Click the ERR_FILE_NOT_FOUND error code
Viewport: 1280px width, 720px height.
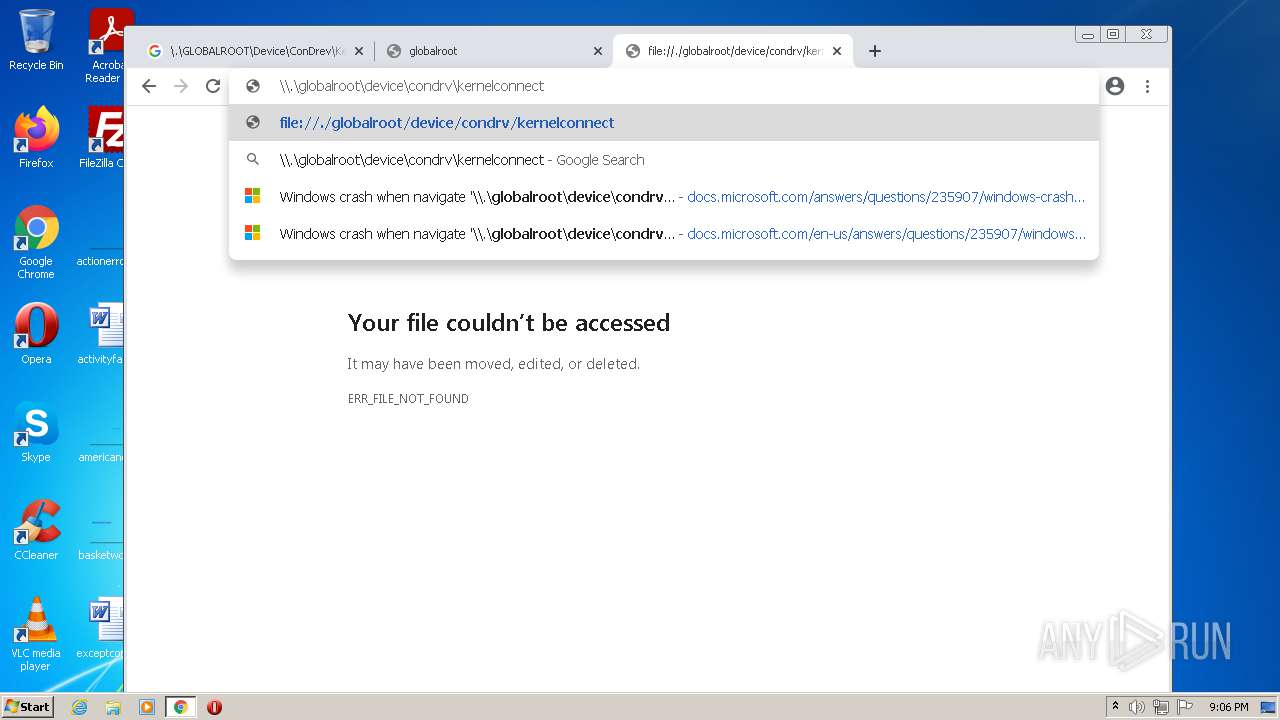pos(408,399)
